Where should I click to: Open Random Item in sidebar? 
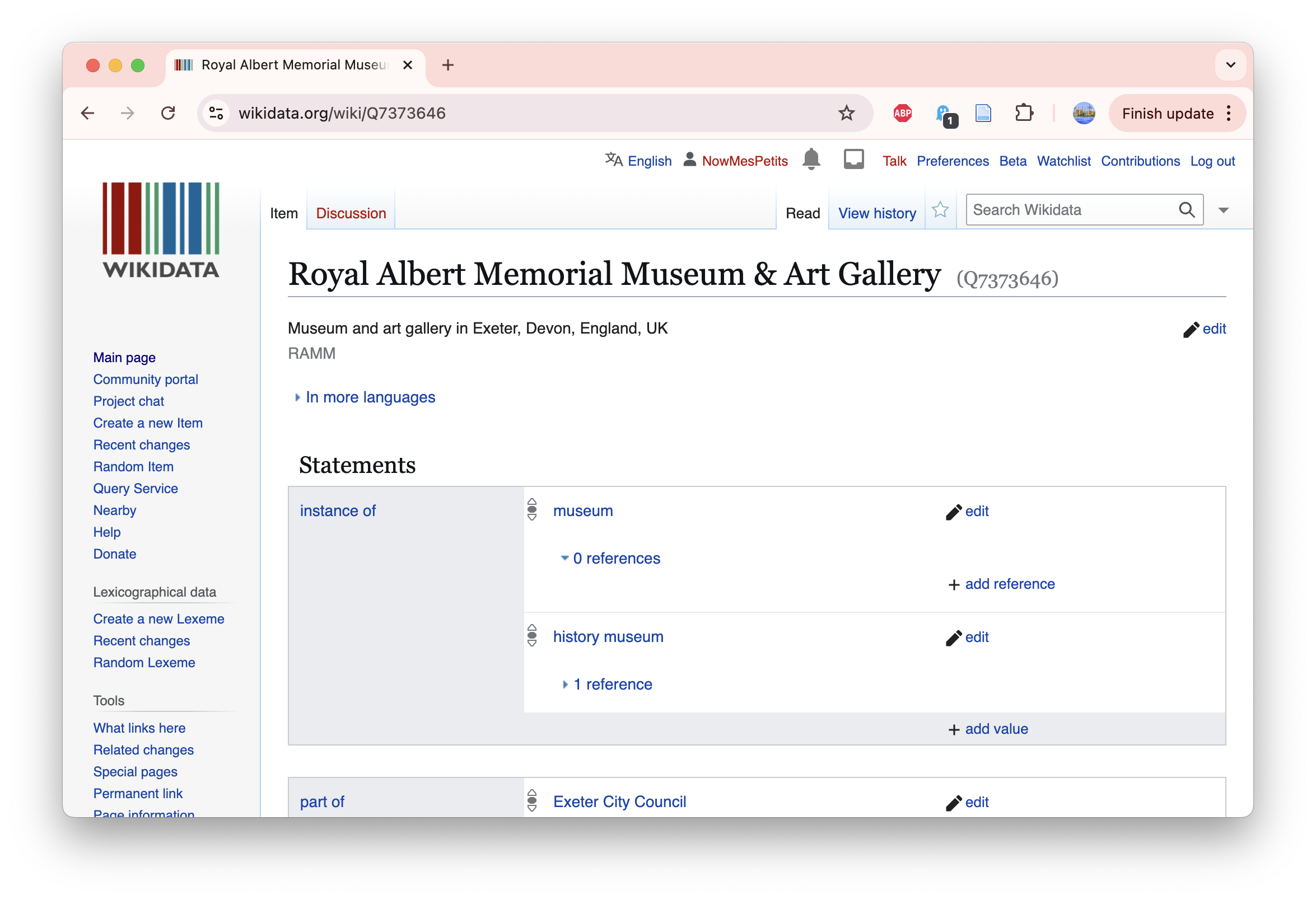tap(133, 467)
